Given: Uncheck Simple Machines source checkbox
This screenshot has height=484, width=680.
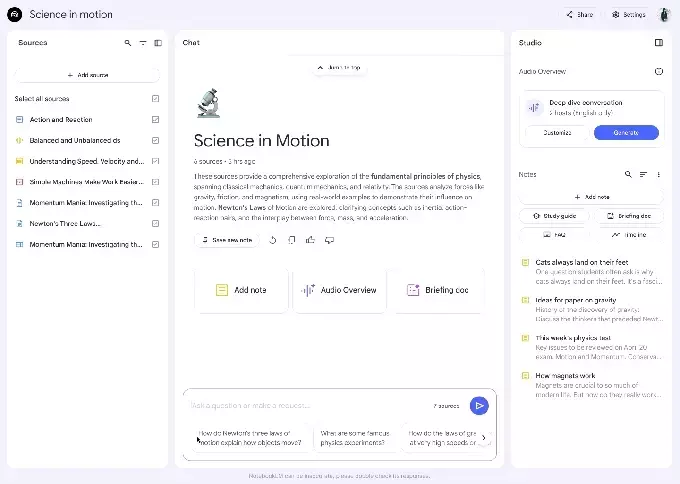Looking at the screenshot, I should [x=156, y=182].
